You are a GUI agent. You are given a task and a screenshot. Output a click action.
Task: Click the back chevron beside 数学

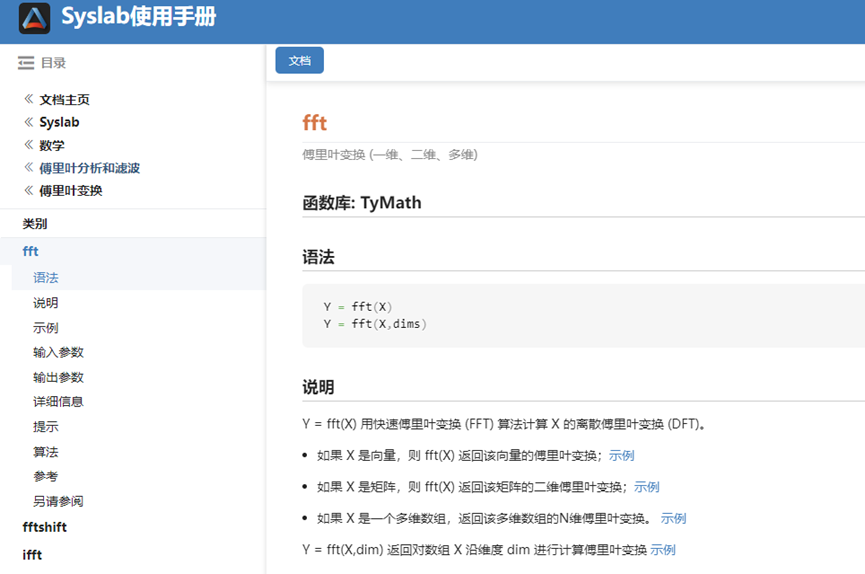point(29,145)
